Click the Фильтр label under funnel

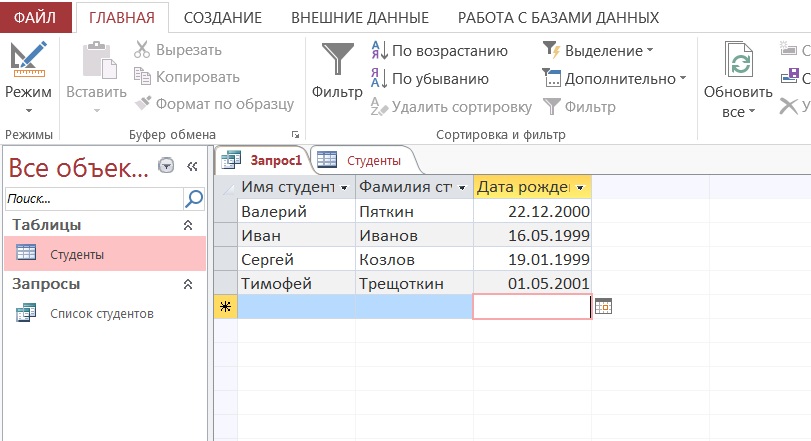(x=337, y=92)
